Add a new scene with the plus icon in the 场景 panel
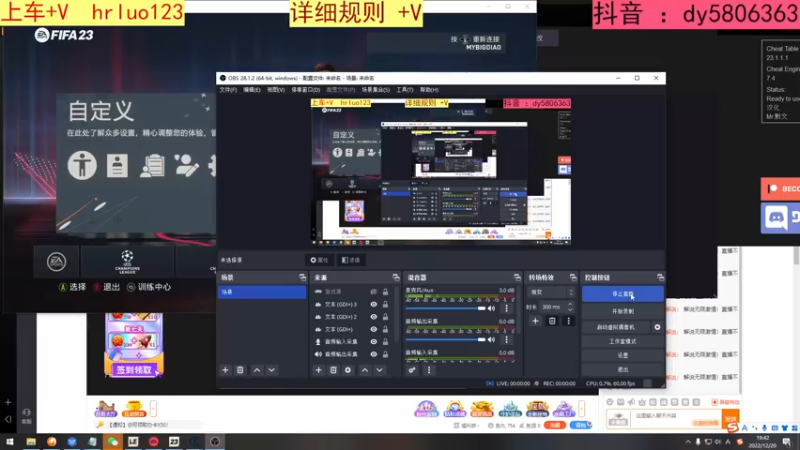The height and width of the screenshot is (450, 800). coord(225,370)
